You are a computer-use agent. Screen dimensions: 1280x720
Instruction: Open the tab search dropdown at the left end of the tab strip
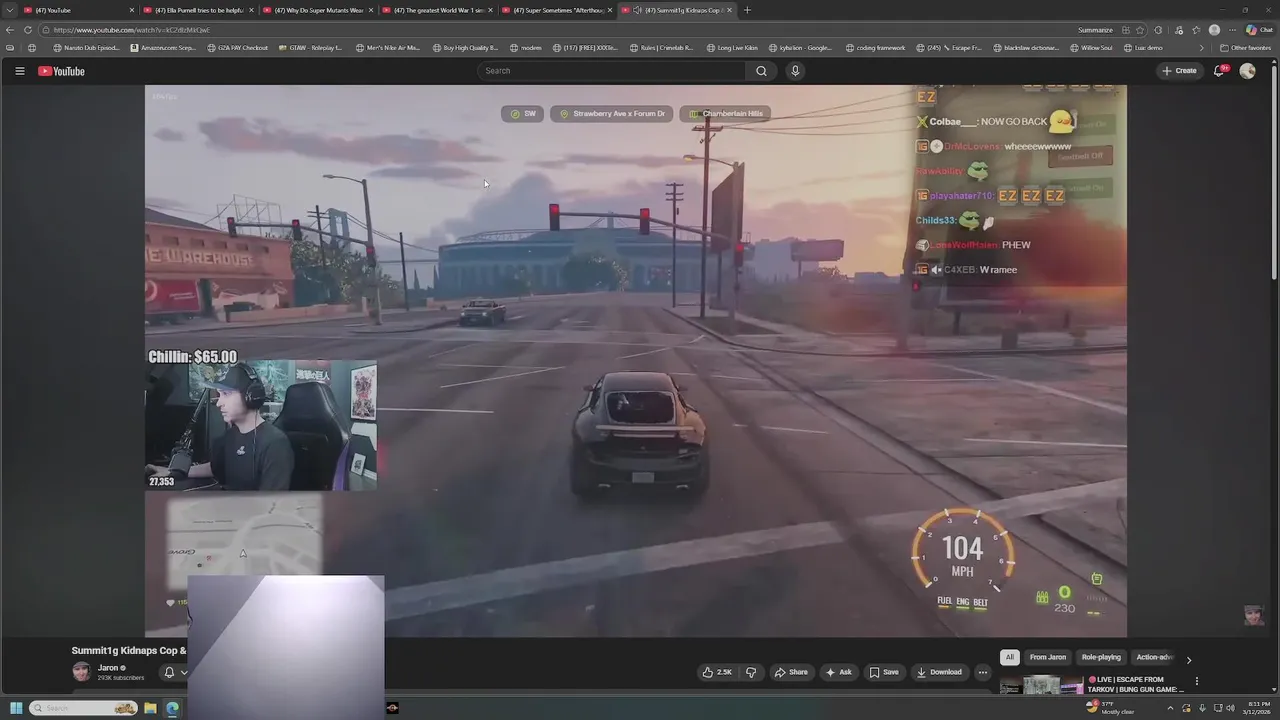coord(10,10)
